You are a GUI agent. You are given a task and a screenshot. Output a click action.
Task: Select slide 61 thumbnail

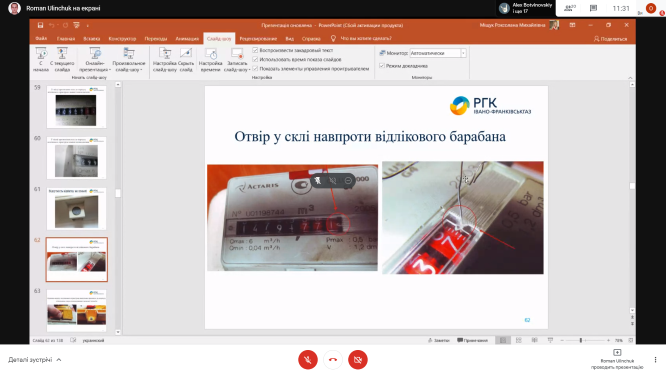(76, 209)
